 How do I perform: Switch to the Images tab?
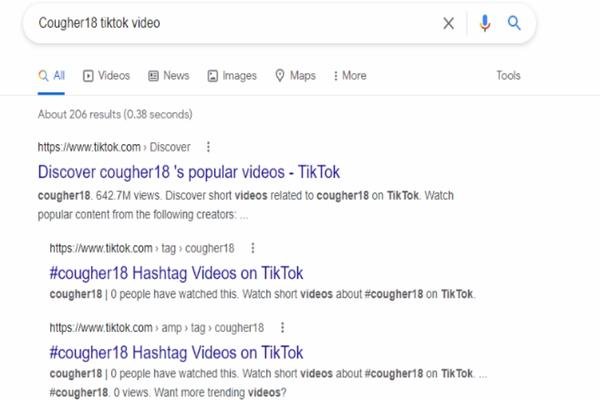pyautogui.click(x=232, y=76)
